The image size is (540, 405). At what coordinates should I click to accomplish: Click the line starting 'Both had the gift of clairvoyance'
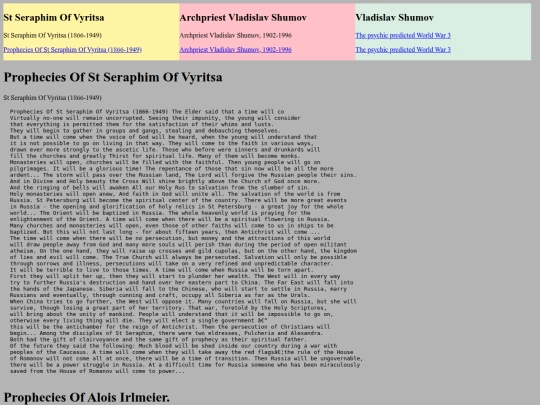(158, 340)
